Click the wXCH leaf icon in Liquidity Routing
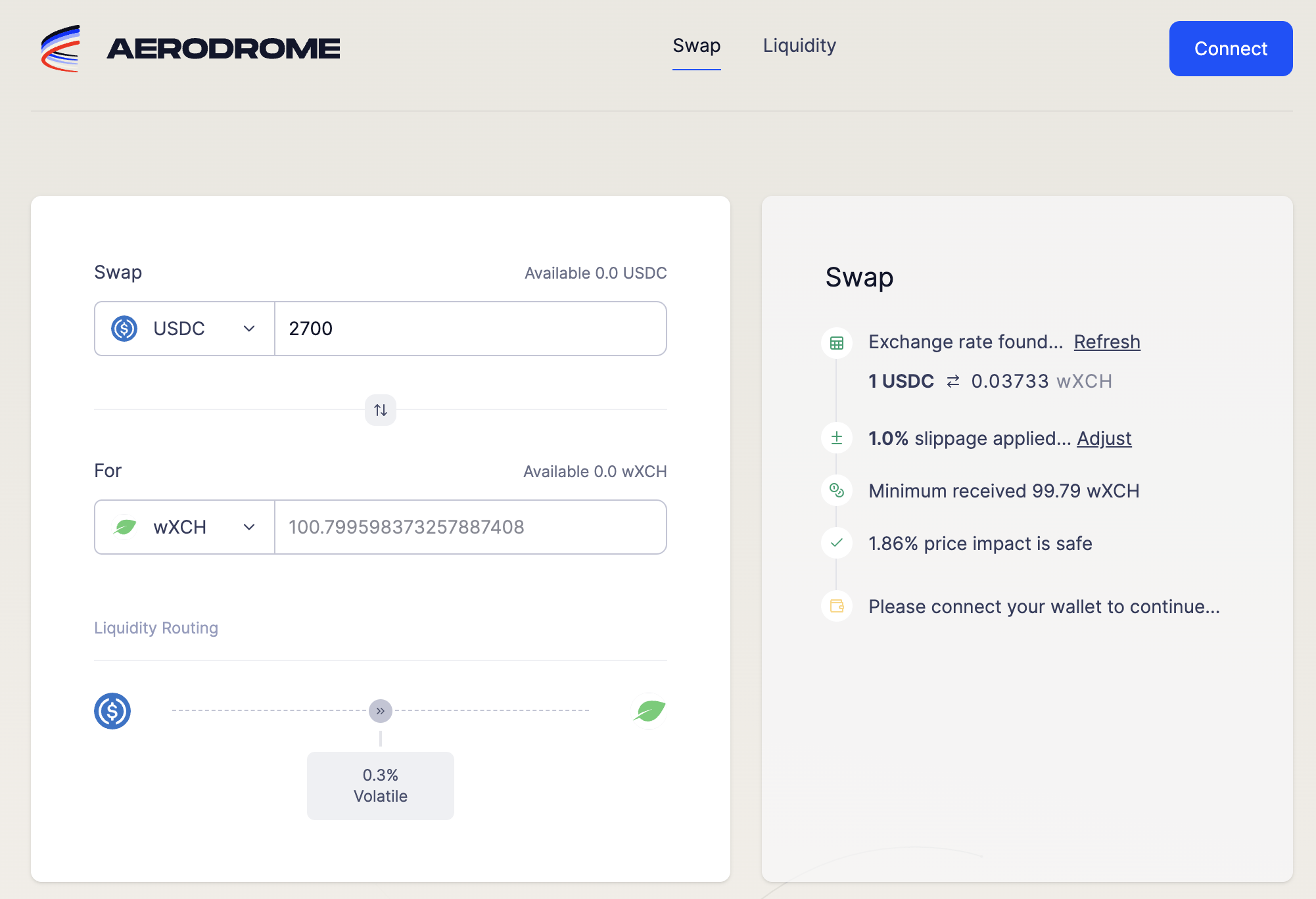This screenshot has height=899, width=1316. (649, 711)
